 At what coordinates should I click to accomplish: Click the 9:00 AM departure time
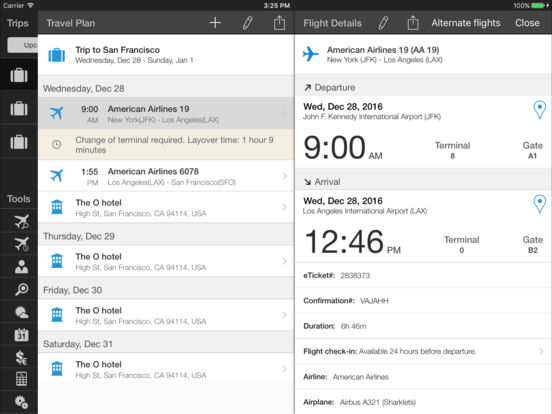pos(343,148)
